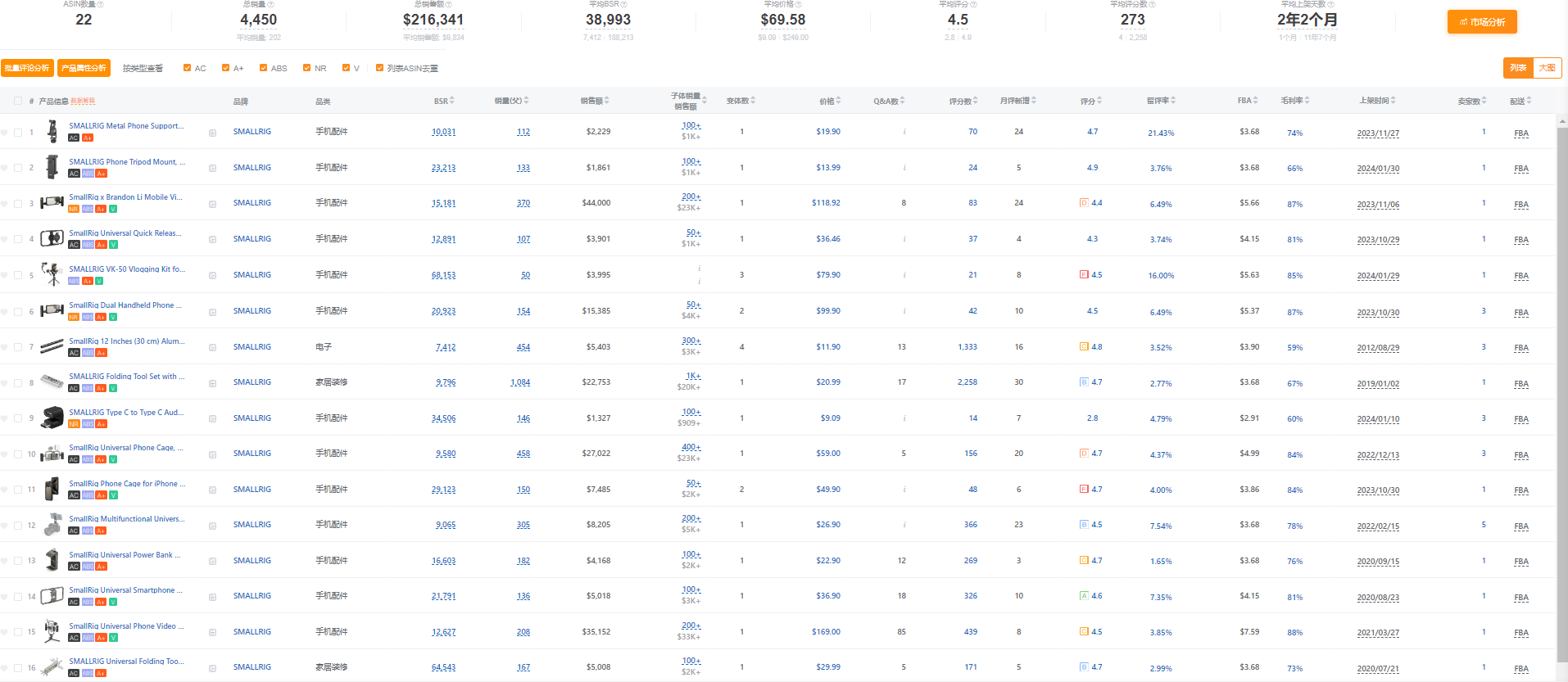Click the listing date 2012/08/29
This screenshot has height=682, width=1568.
pyautogui.click(x=1378, y=348)
